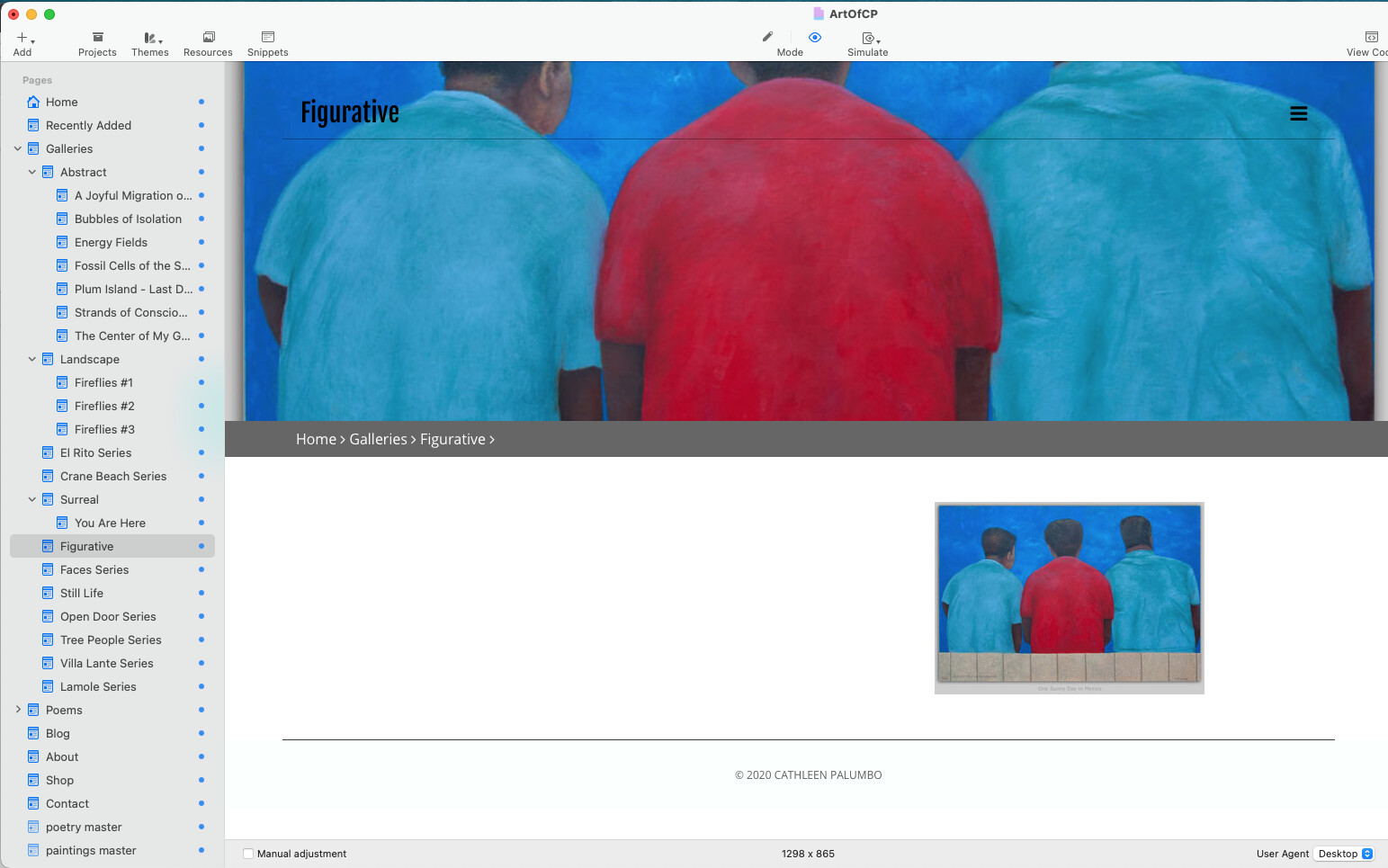
Task: Open the Snippets toolbar icon
Action: 268,38
